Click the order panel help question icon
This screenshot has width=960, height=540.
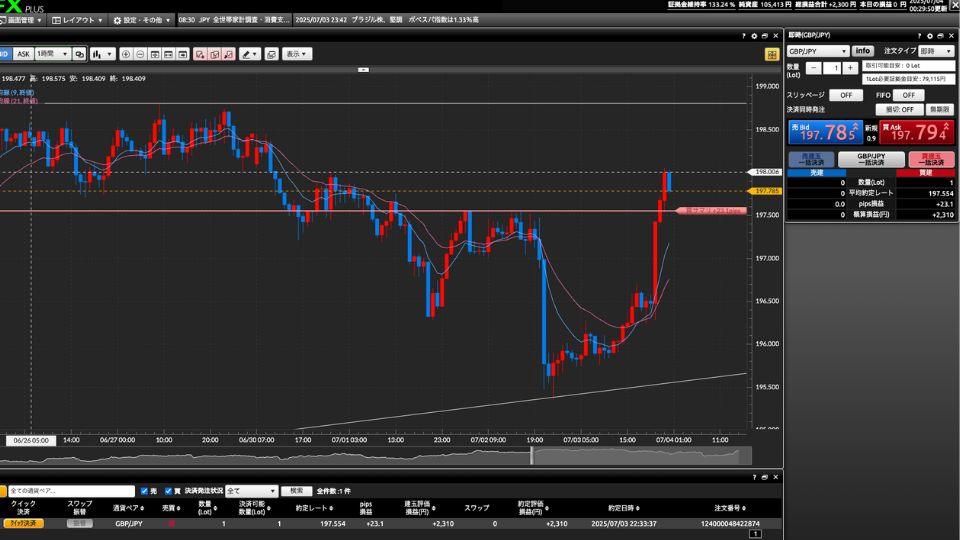coord(920,36)
